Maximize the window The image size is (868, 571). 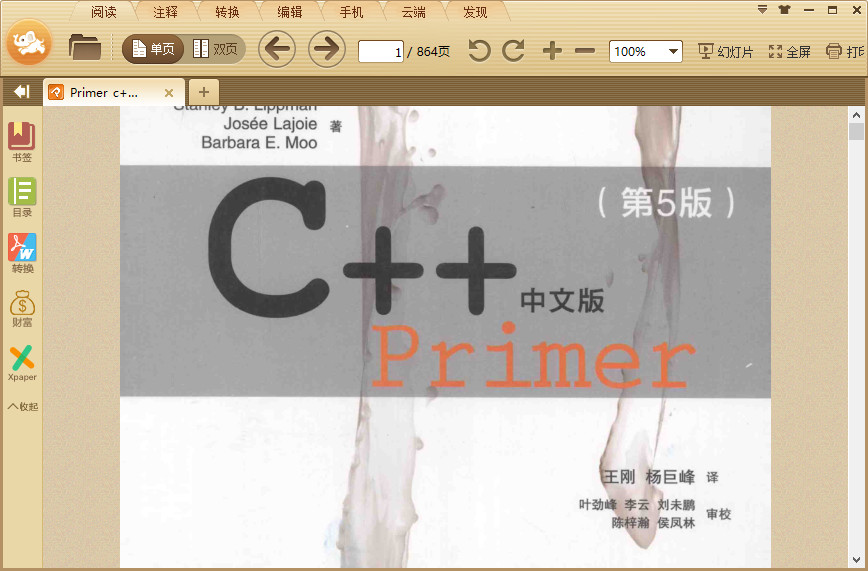pos(832,10)
